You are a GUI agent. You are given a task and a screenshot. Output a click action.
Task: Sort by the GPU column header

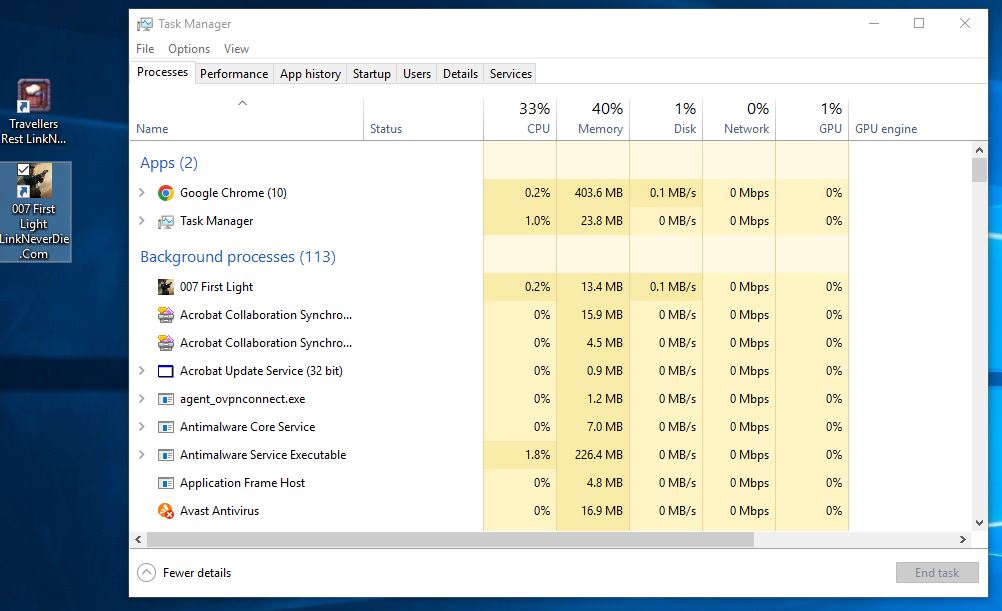click(x=812, y=118)
